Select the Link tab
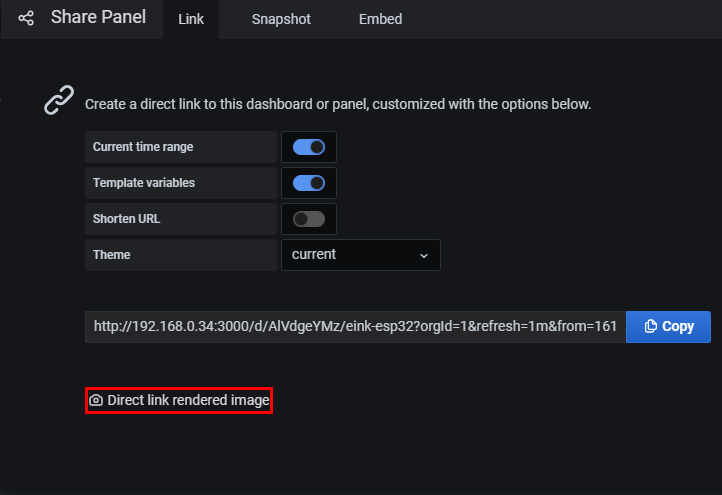The height and width of the screenshot is (495, 722). point(191,19)
